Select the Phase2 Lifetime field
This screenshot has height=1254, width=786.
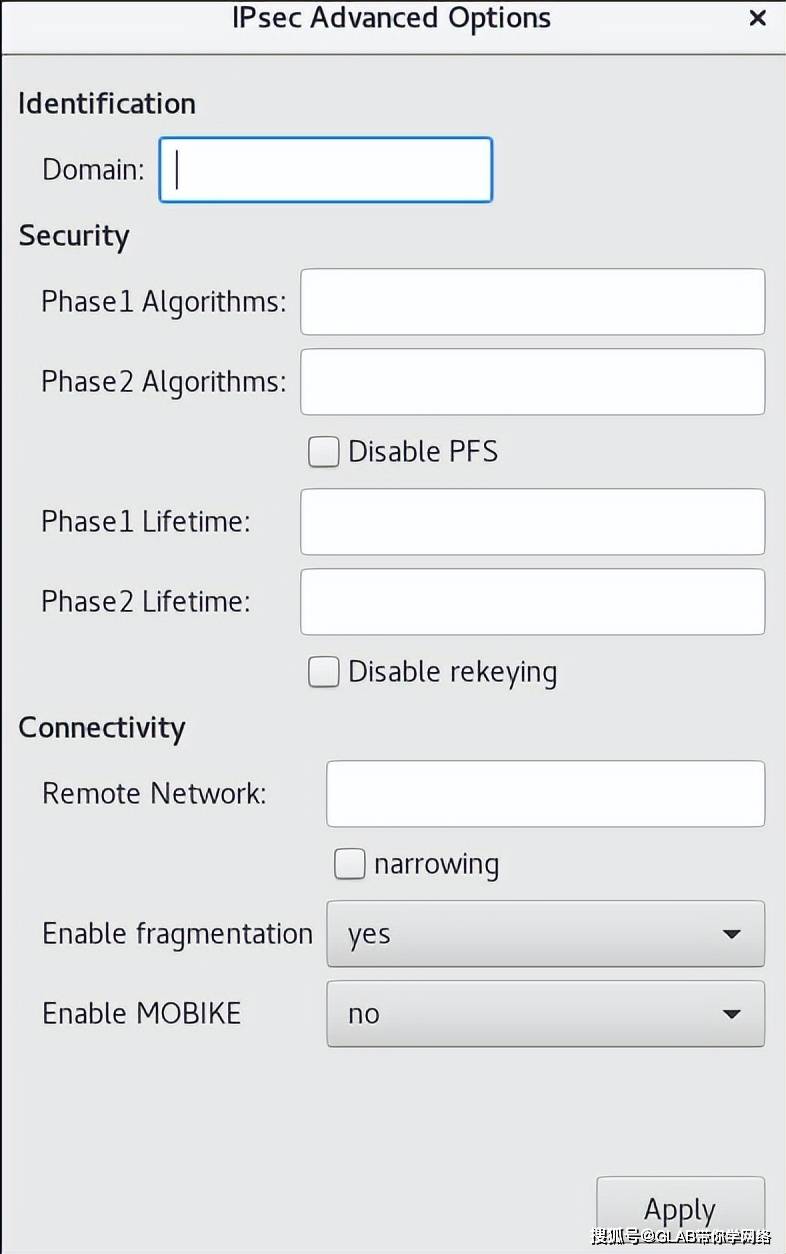(532, 602)
